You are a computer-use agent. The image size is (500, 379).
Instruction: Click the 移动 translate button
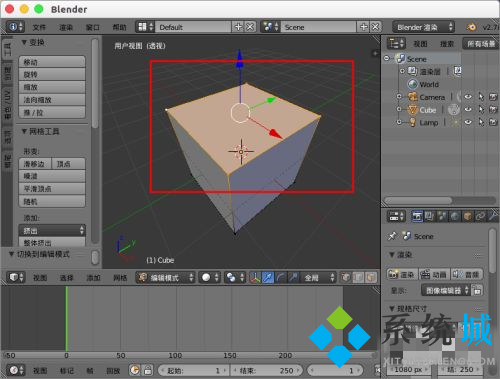click(x=52, y=62)
